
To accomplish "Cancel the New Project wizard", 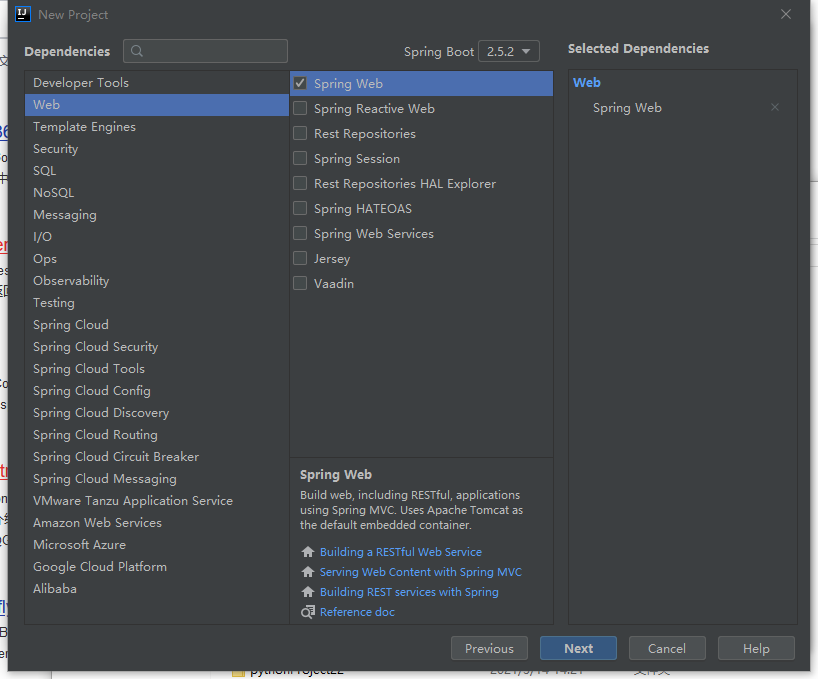I will [x=667, y=648].
